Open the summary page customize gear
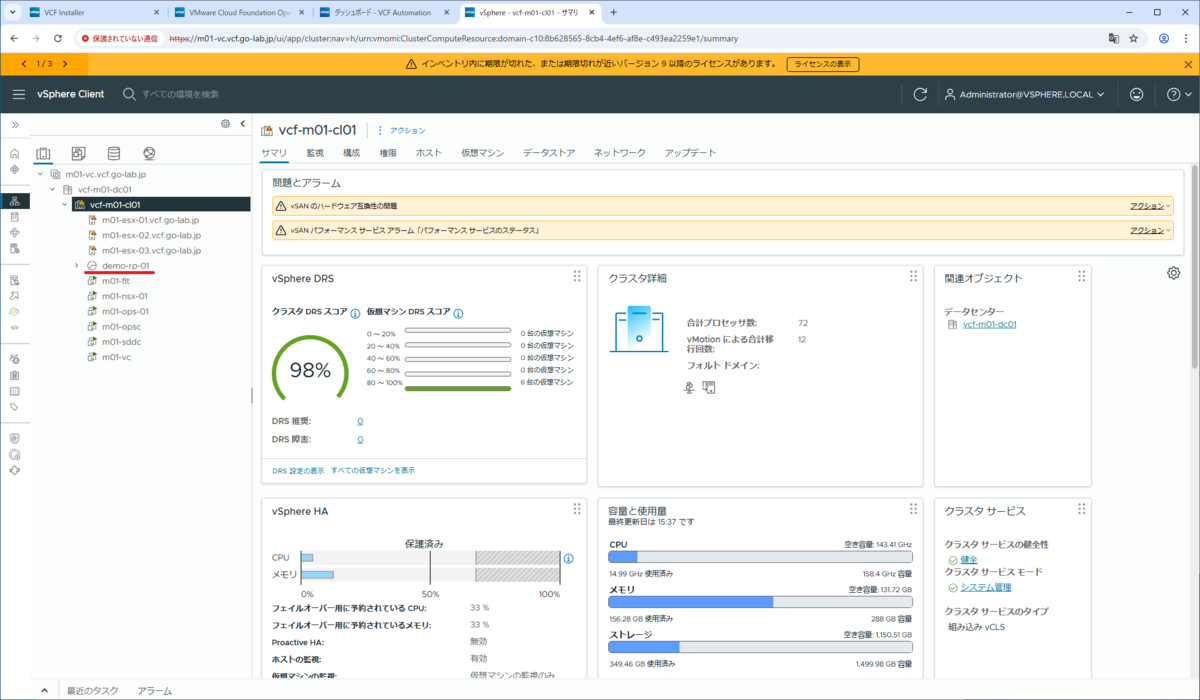Viewport: 1200px width, 700px height. 1174,273
